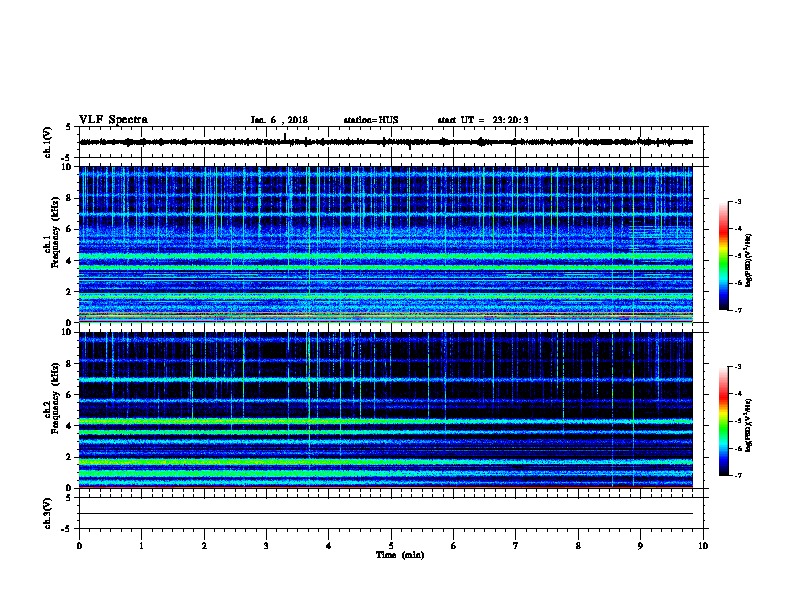Click the "station=HUS" header text

click(x=371, y=120)
